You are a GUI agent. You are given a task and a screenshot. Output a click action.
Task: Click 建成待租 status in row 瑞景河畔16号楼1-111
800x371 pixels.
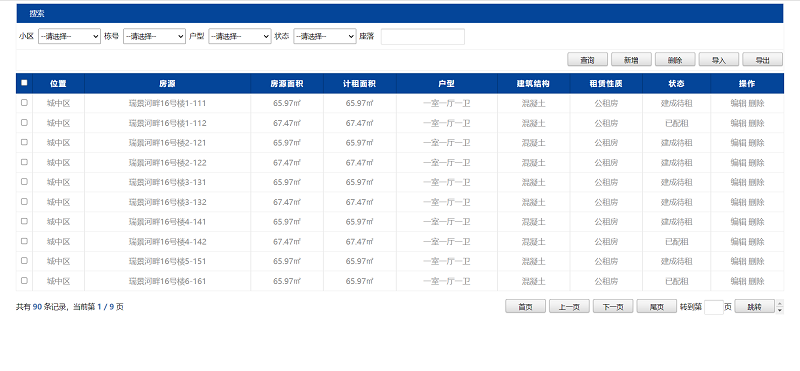coord(677,103)
